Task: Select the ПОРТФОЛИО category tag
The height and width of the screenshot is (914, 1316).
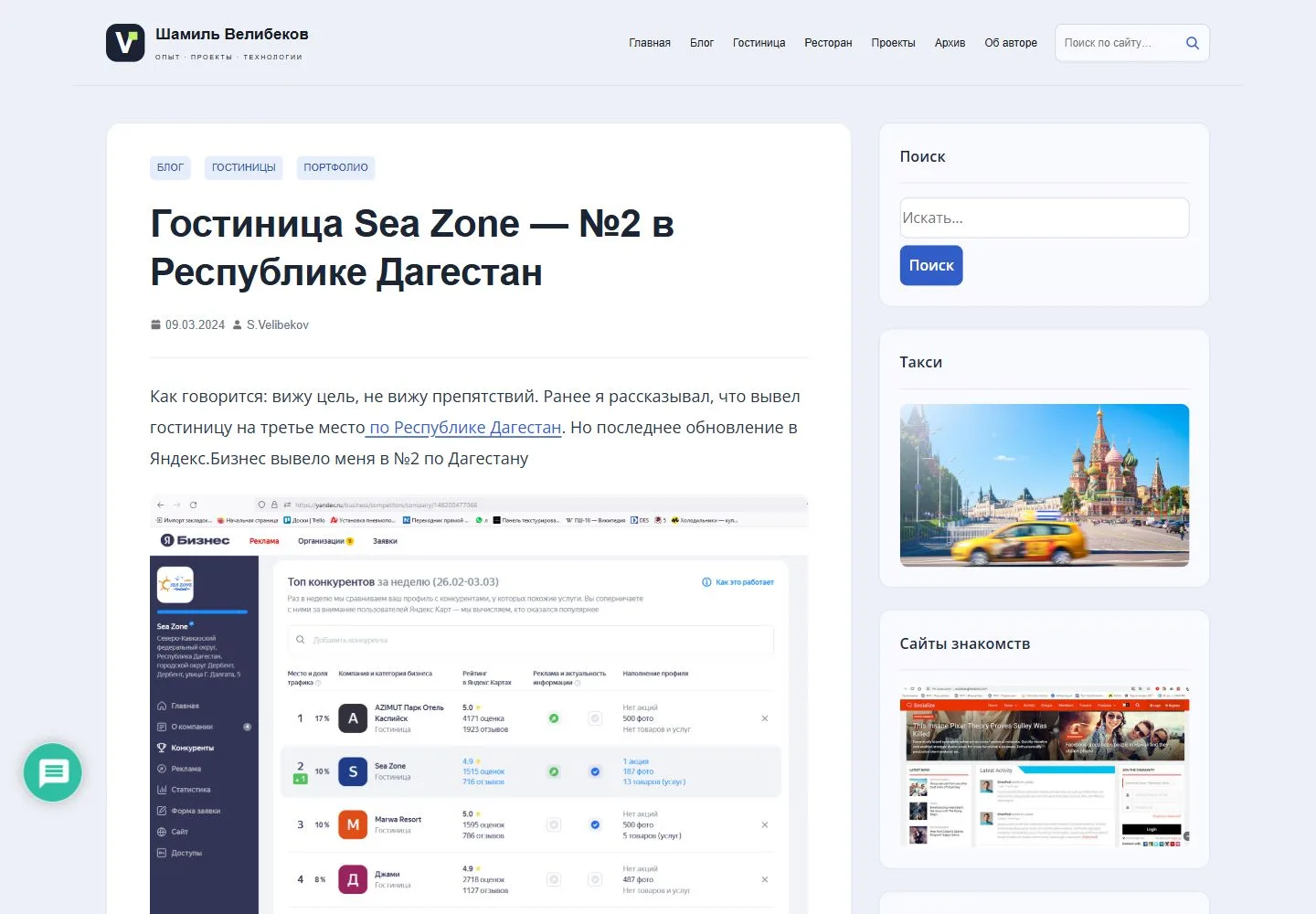Action: pyautogui.click(x=335, y=167)
